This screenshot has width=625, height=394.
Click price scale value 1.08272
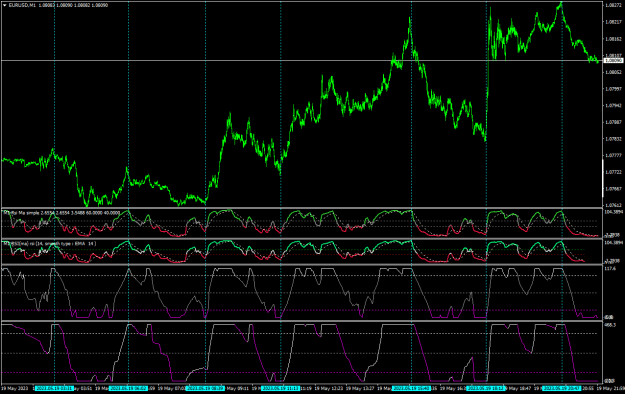[x=613, y=5]
